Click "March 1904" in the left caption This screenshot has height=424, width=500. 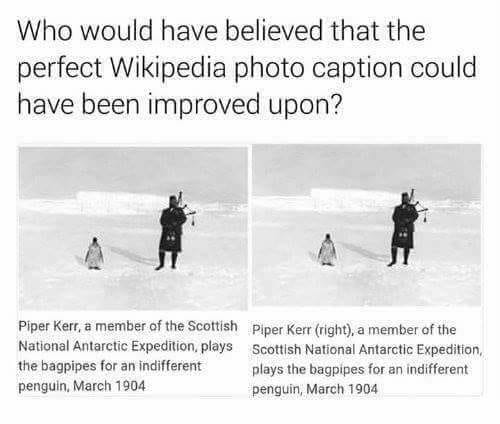point(109,386)
